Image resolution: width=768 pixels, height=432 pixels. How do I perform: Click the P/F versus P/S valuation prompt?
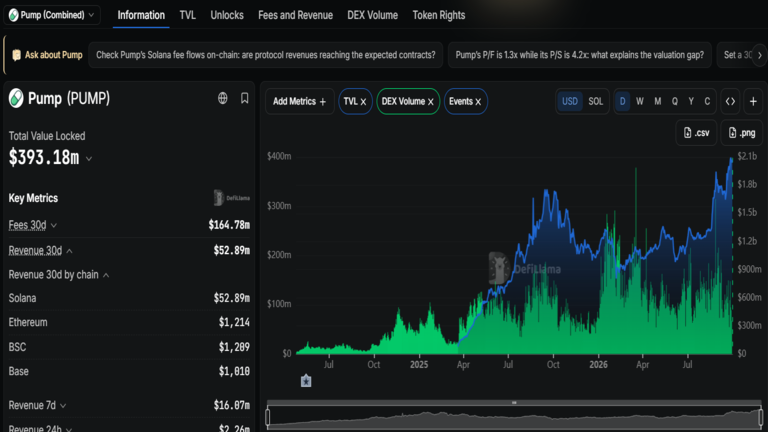pos(579,55)
